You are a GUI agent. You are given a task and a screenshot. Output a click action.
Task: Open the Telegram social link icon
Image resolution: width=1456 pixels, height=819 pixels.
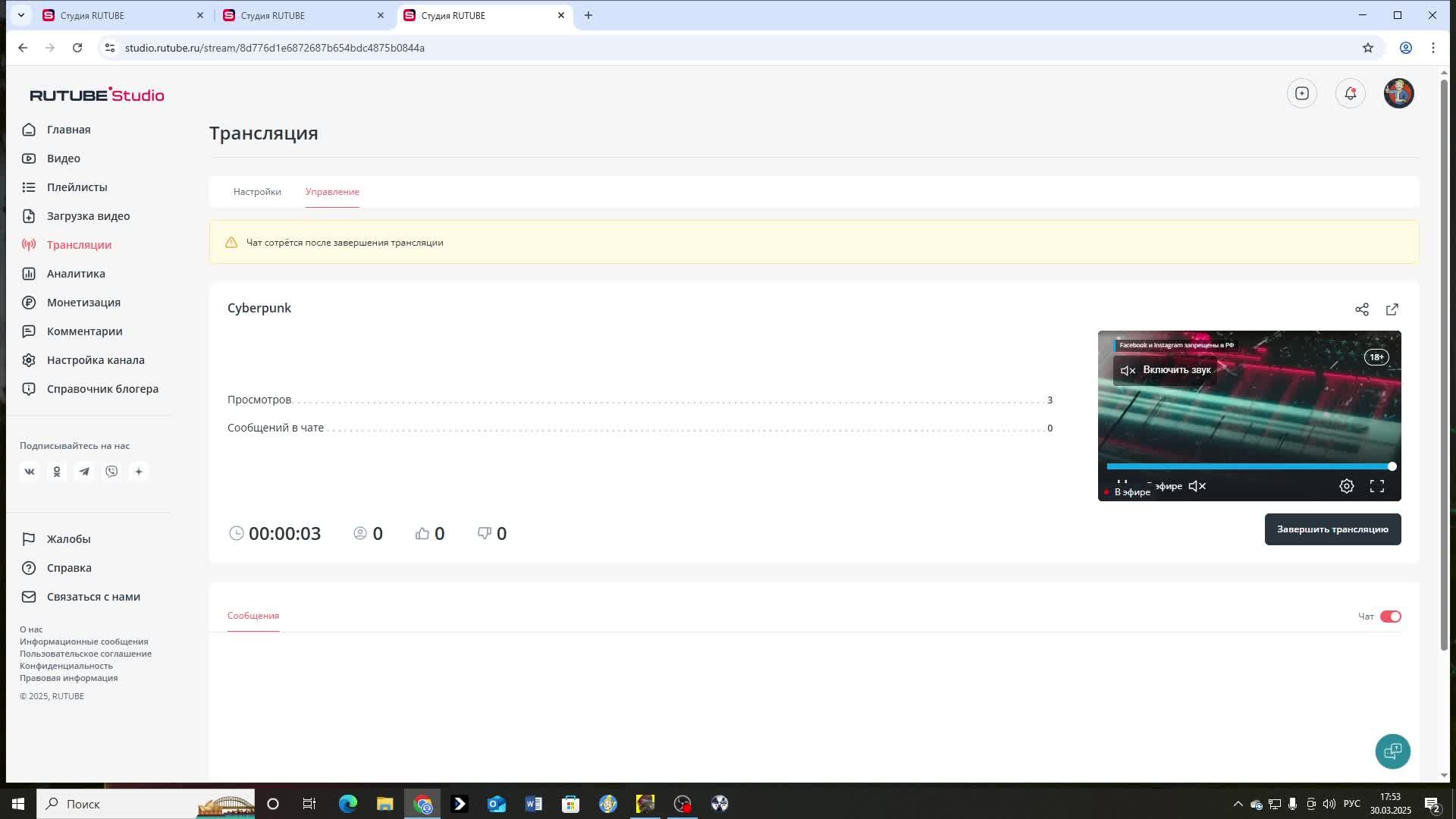pyautogui.click(x=84, y=472)
